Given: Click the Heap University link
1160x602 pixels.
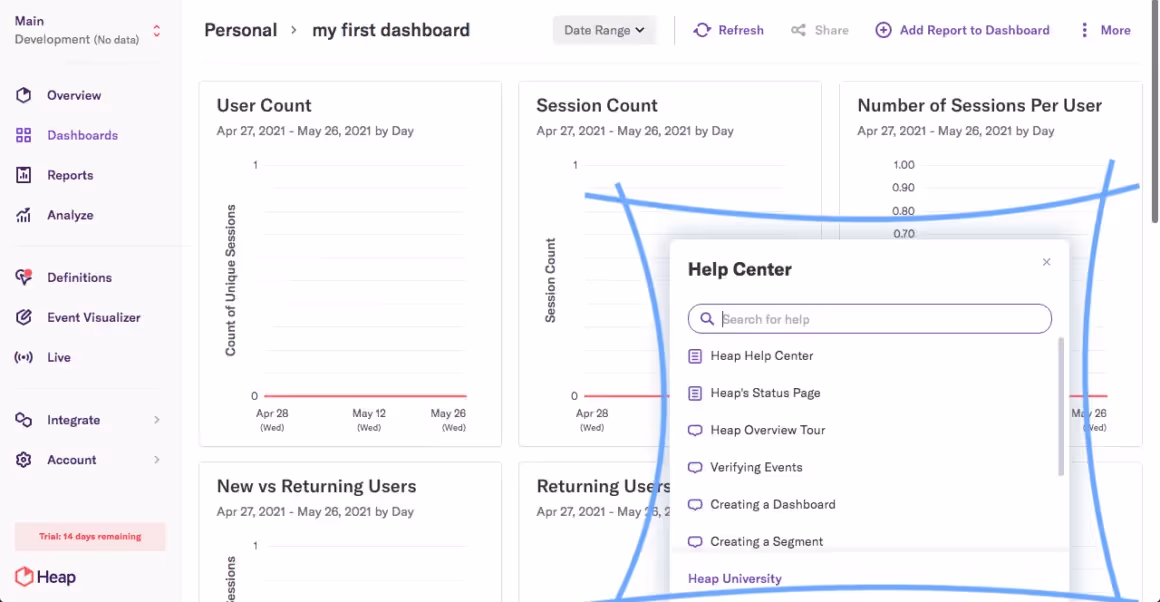Looking at the screenshot, I should (735, 578).
